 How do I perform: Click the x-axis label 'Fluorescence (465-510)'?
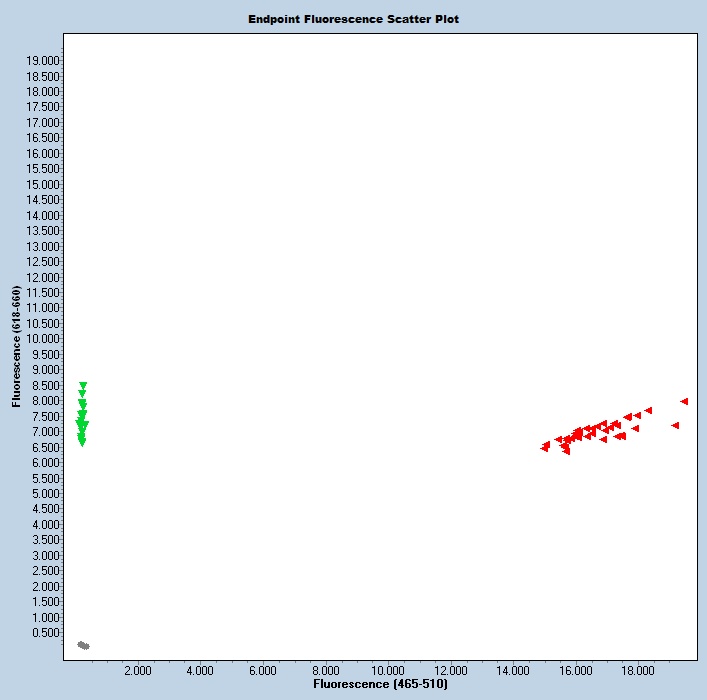tap(380, 685)
